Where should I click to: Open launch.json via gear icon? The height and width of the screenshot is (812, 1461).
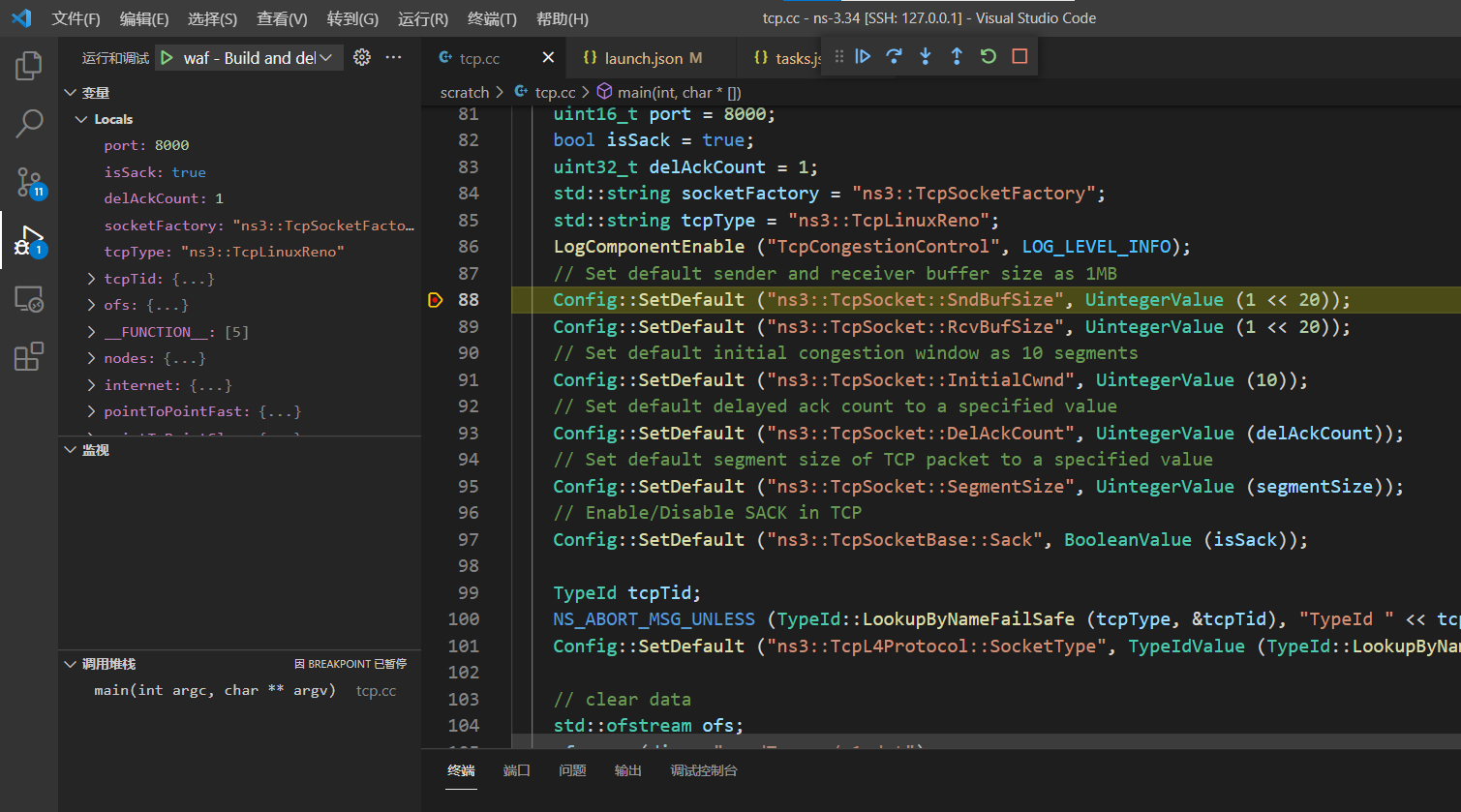pos(362,58)
